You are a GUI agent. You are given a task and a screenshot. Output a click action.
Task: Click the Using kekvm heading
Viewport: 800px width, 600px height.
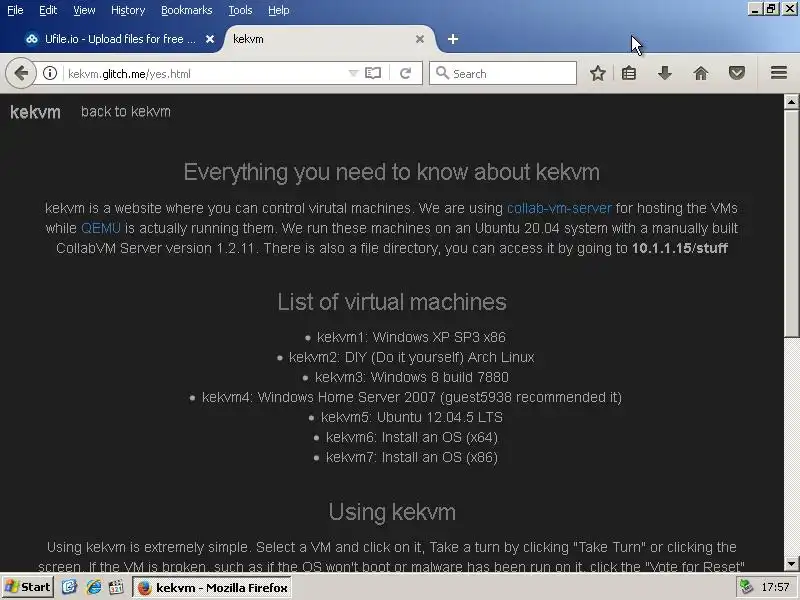(392, 512)
